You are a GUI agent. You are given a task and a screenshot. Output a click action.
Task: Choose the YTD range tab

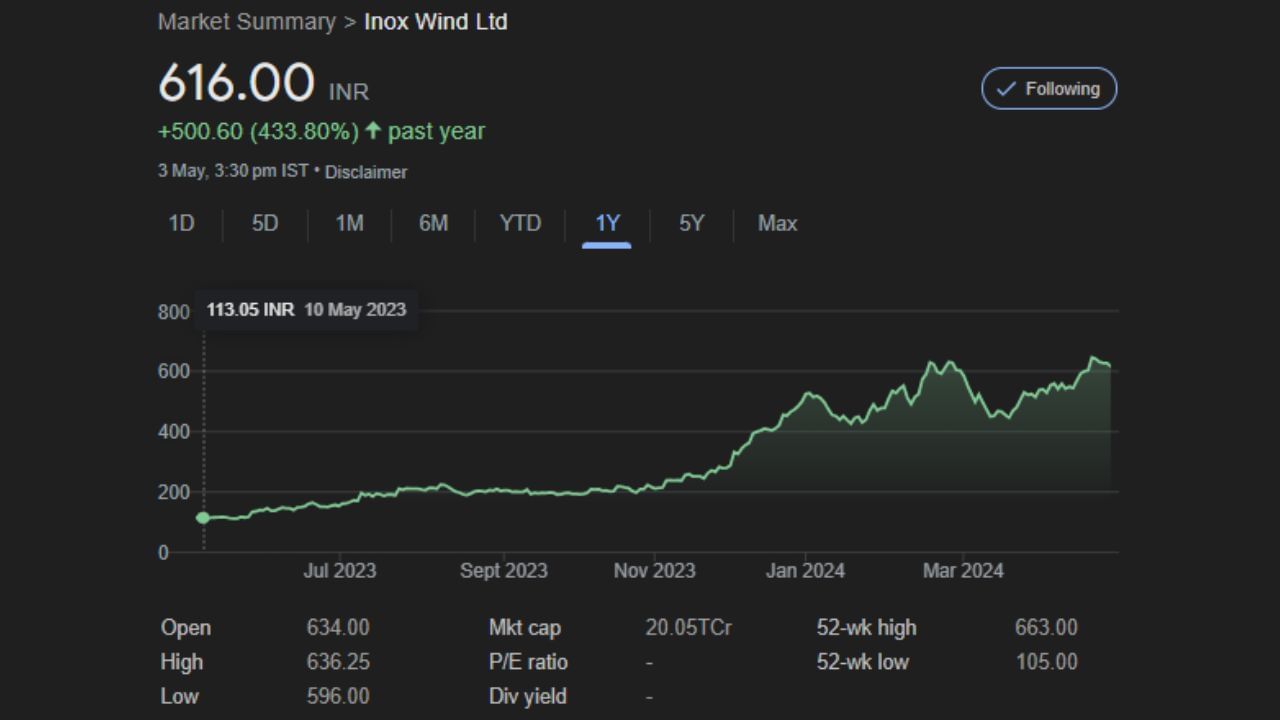520,223
